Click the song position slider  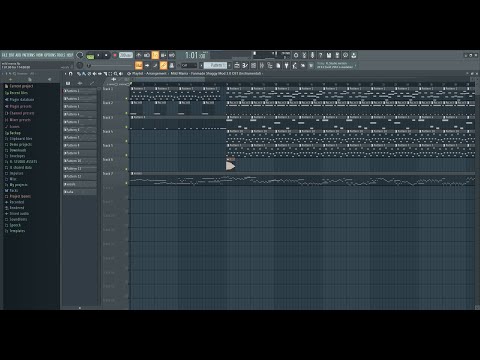coord(111,65)
